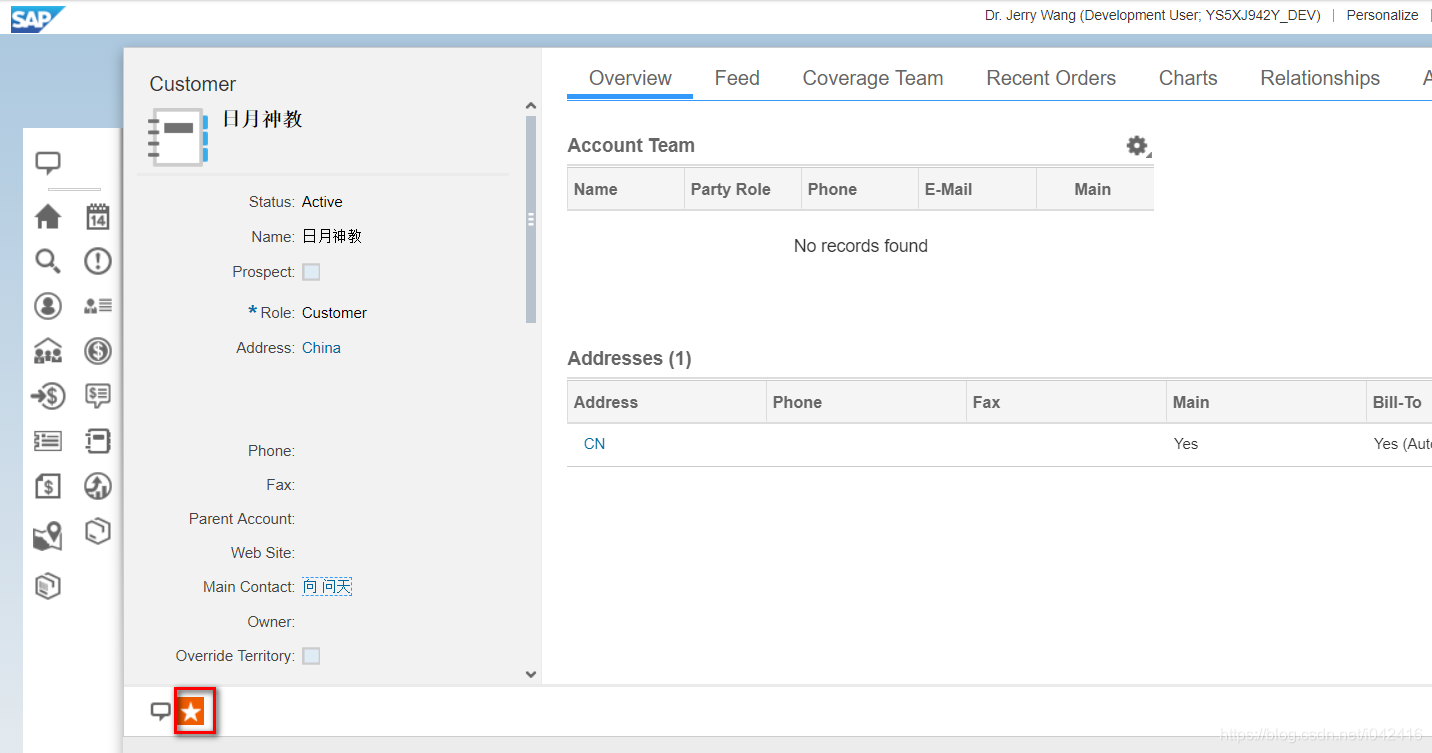The width and height of the screenshot is (1432, 753).
Task: Click the Name value 日月神教 field
Action: pos(332,237)
